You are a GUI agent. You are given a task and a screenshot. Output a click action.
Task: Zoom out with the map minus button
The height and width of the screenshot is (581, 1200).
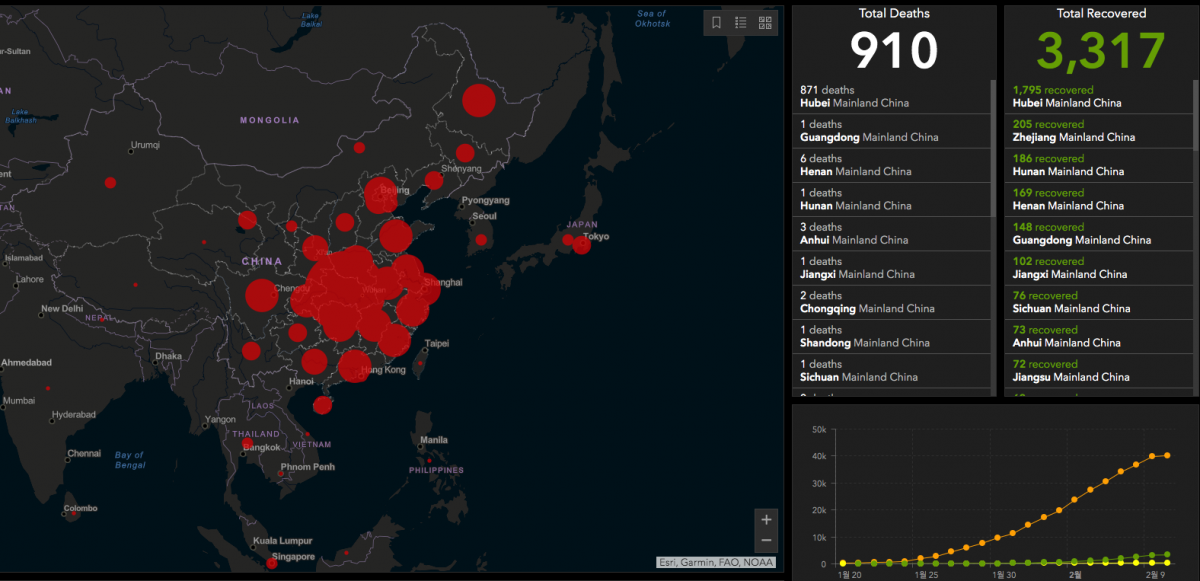(x=766, y=541)
